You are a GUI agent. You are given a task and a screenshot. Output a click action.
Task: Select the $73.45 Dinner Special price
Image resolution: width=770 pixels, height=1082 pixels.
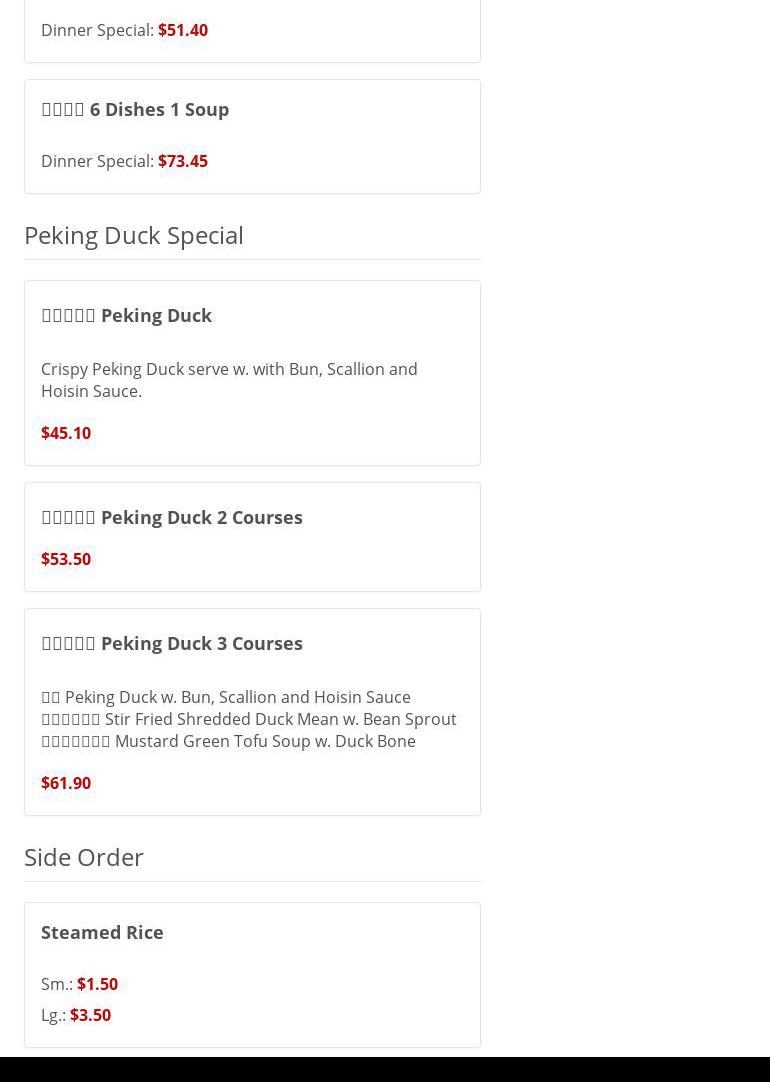click(182, 161)
